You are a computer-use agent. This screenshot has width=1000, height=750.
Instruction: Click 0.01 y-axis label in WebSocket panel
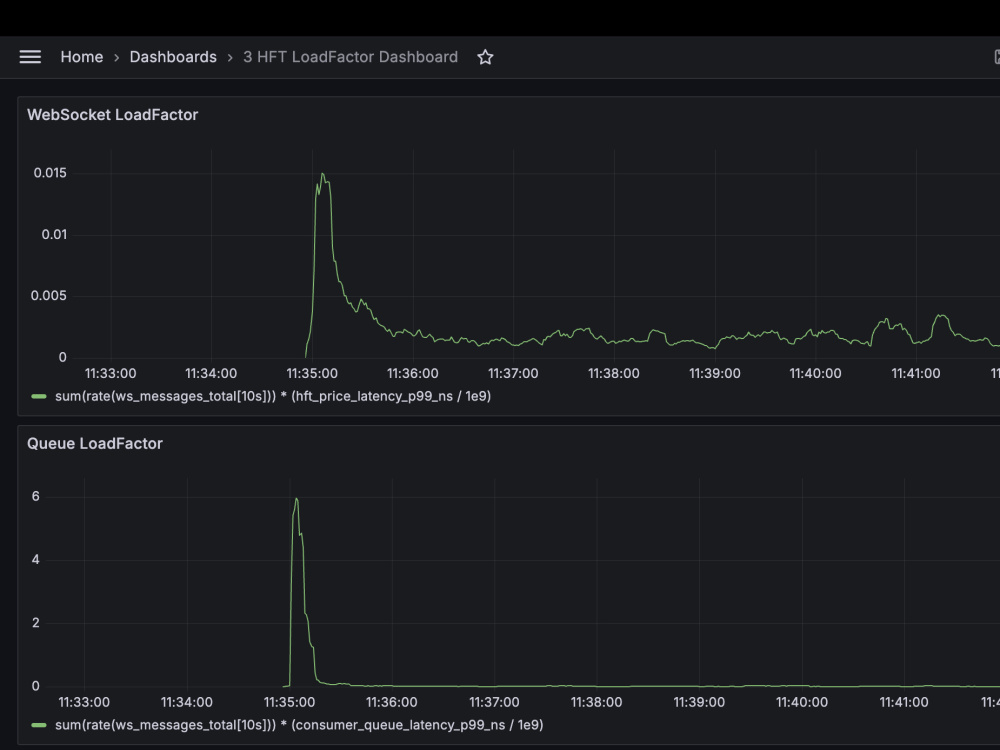[x=54, y=235]
